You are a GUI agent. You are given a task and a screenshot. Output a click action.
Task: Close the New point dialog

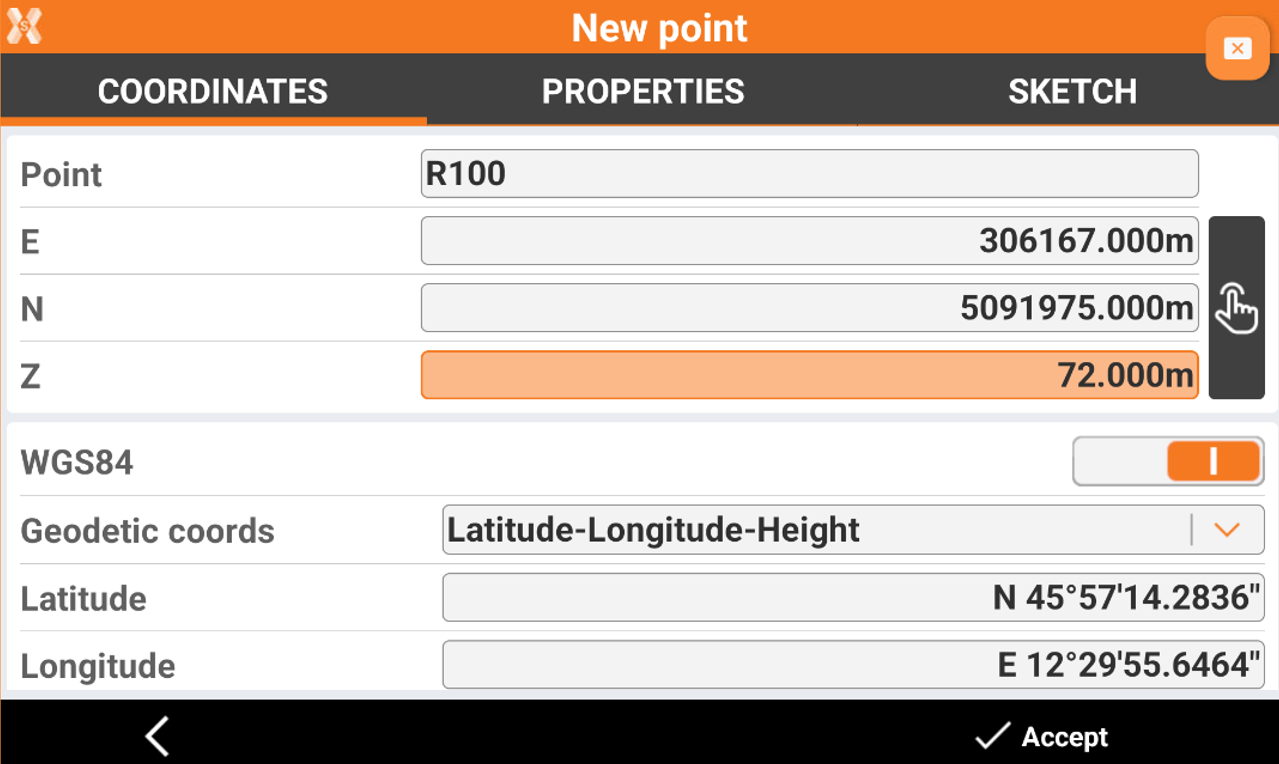(x=1237, y=48)
